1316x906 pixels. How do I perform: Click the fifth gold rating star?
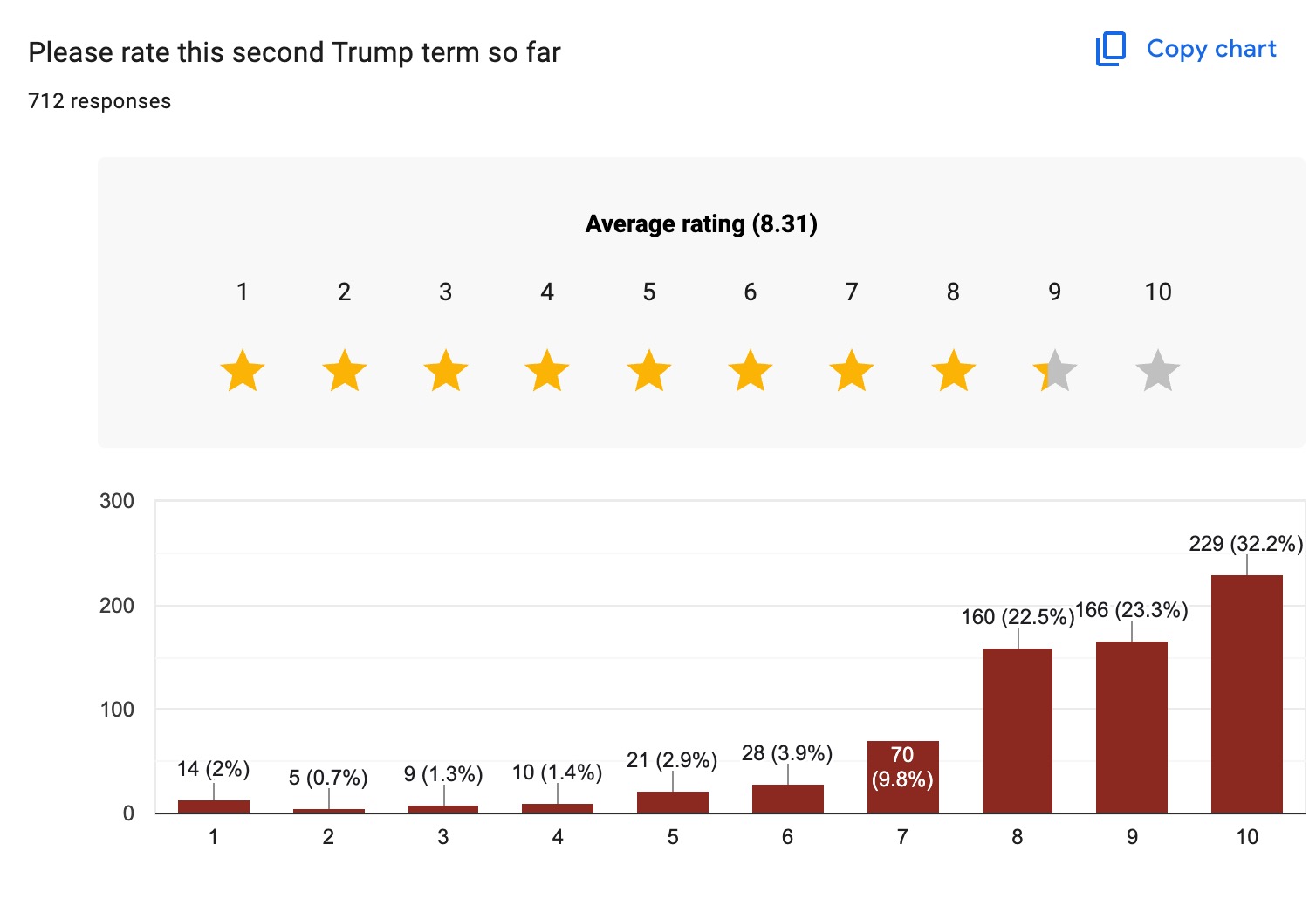pyautogui.click(x=649, y=371)
